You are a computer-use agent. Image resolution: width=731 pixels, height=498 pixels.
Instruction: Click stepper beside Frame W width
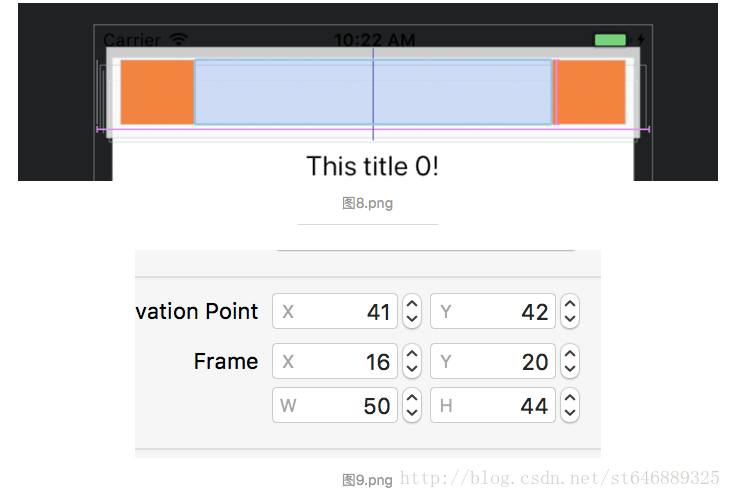tap(412, 405)
